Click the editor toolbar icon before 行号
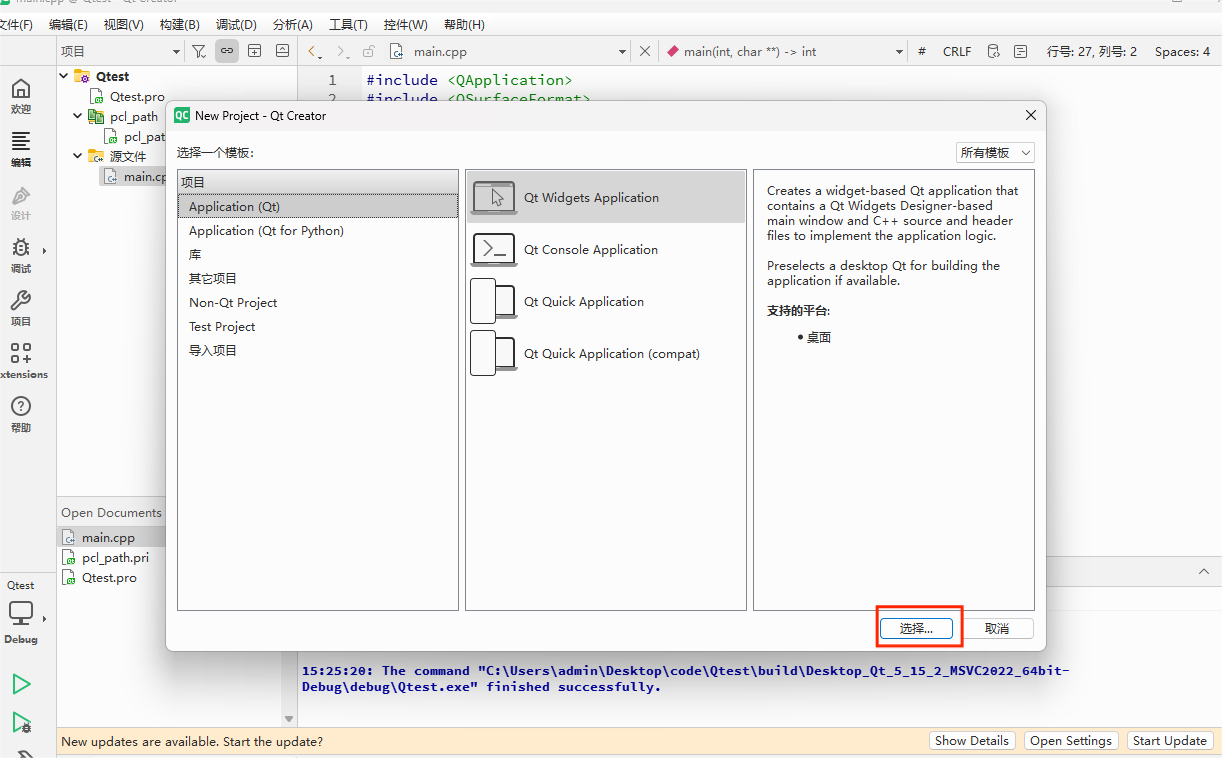Viewport: 1222px width, 758px height. pyautogui.click(x=1020, y=51)
